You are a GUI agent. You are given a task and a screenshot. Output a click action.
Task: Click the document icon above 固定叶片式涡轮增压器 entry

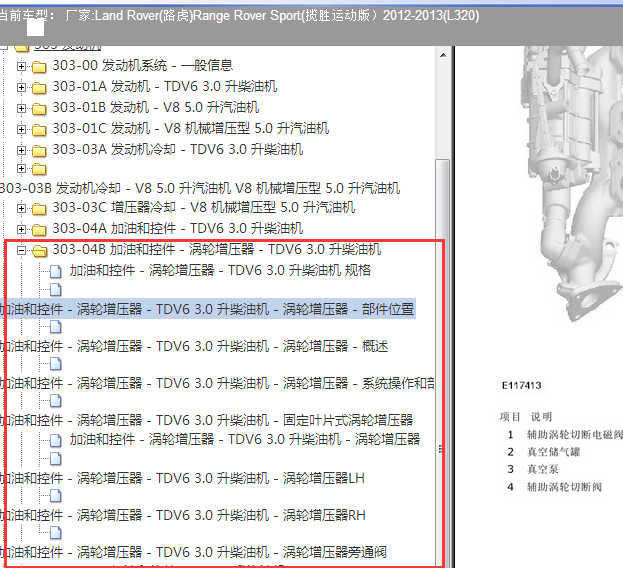pos(56,401)
